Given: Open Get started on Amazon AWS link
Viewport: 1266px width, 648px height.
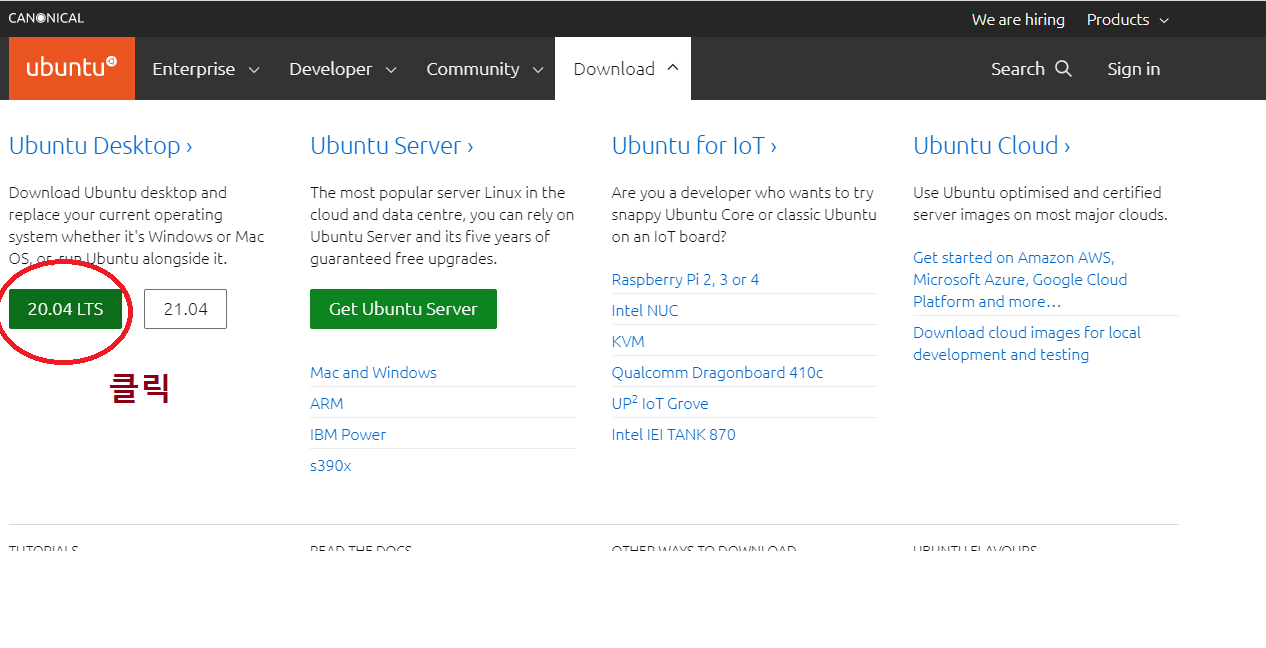Looking at the screenshot, I should 1020,279.
